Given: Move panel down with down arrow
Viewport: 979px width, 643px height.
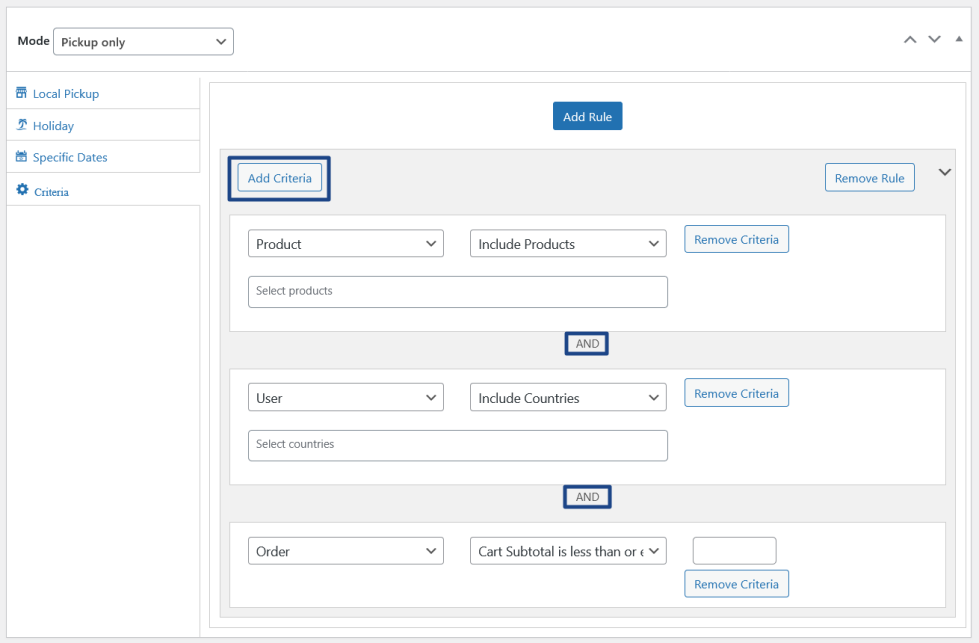Looking at the screenshot, I should click(934, 40).
